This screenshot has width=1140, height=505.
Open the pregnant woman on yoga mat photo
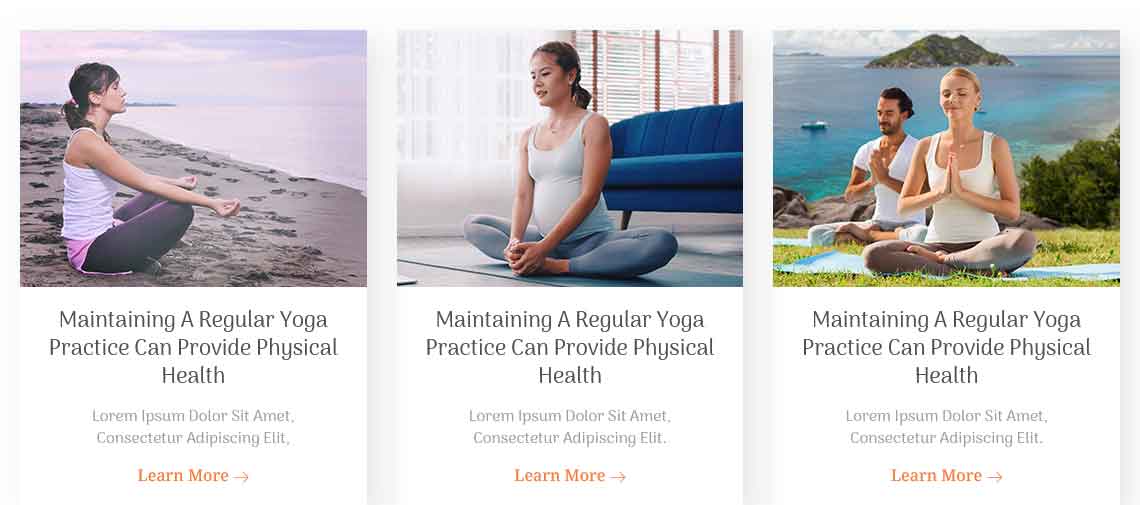[570, 158]
